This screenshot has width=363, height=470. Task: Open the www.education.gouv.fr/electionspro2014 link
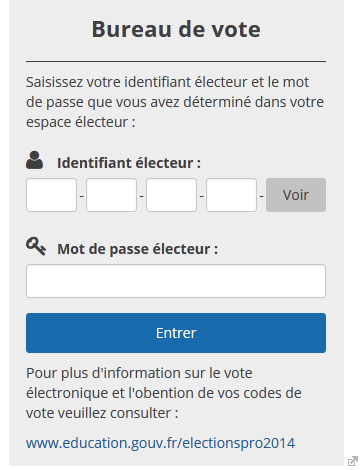160,443
